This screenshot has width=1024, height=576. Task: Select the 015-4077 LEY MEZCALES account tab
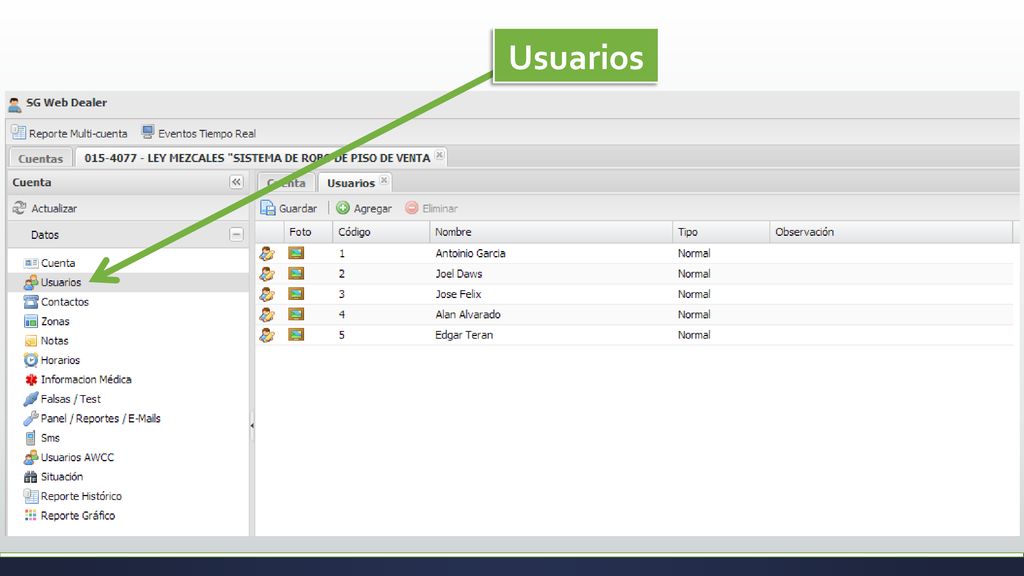coord(257,158)
